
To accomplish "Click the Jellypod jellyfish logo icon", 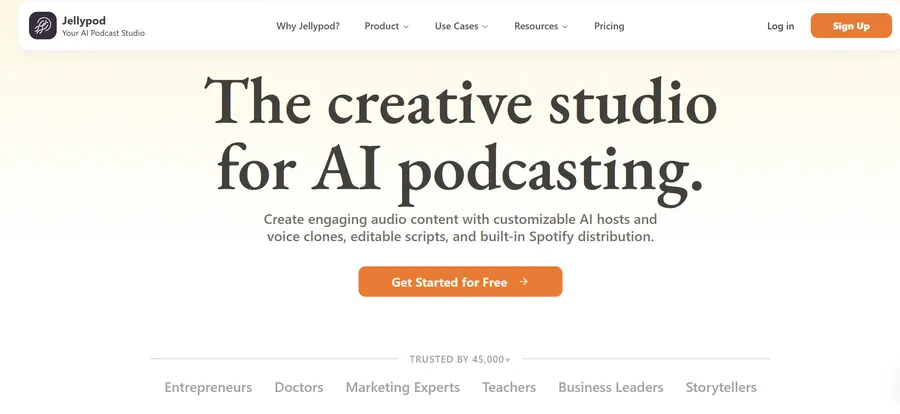I will [43, 26].
